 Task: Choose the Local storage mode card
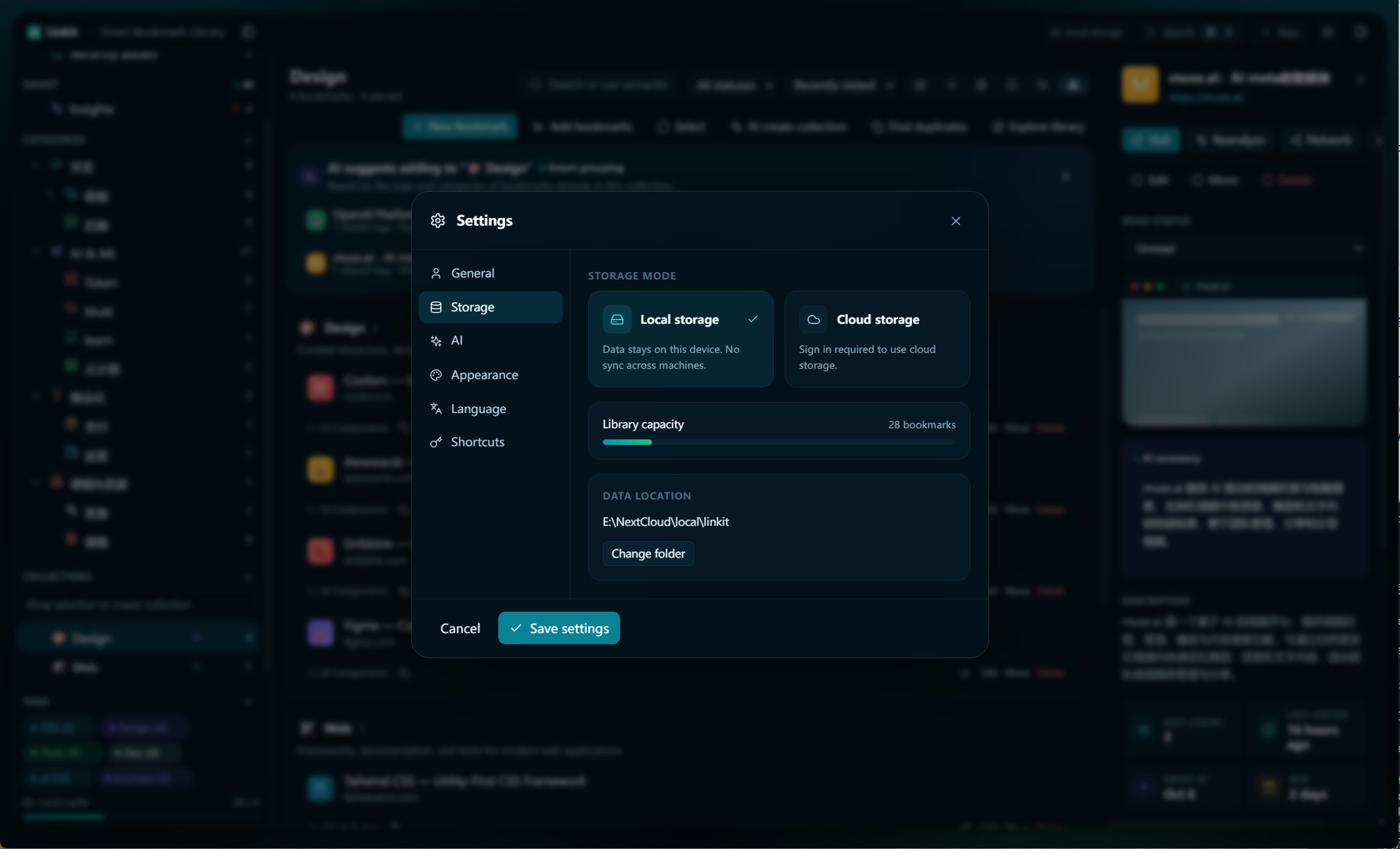(x=680, y=339)
